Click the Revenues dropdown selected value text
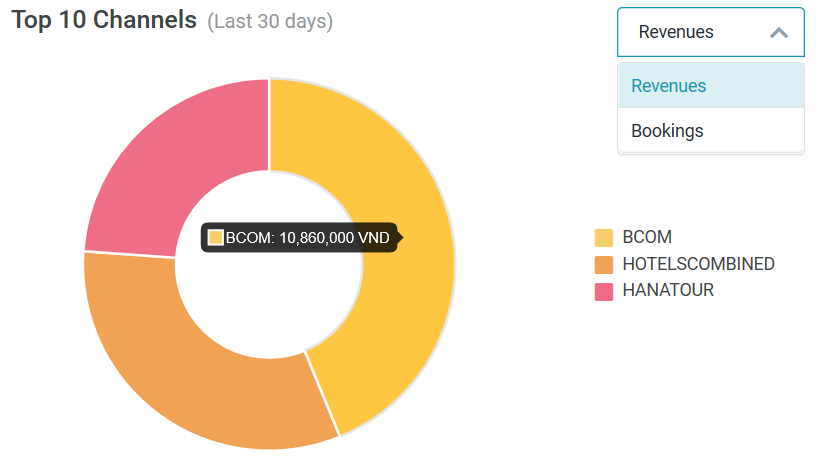Viewport: 821px width, 466px height. point(676,32)
